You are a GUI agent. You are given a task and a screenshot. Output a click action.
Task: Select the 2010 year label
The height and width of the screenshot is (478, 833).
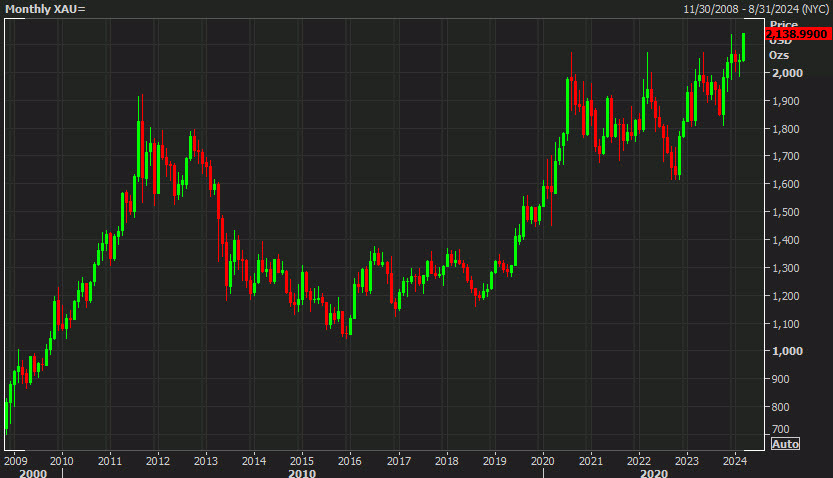(62, 461)
